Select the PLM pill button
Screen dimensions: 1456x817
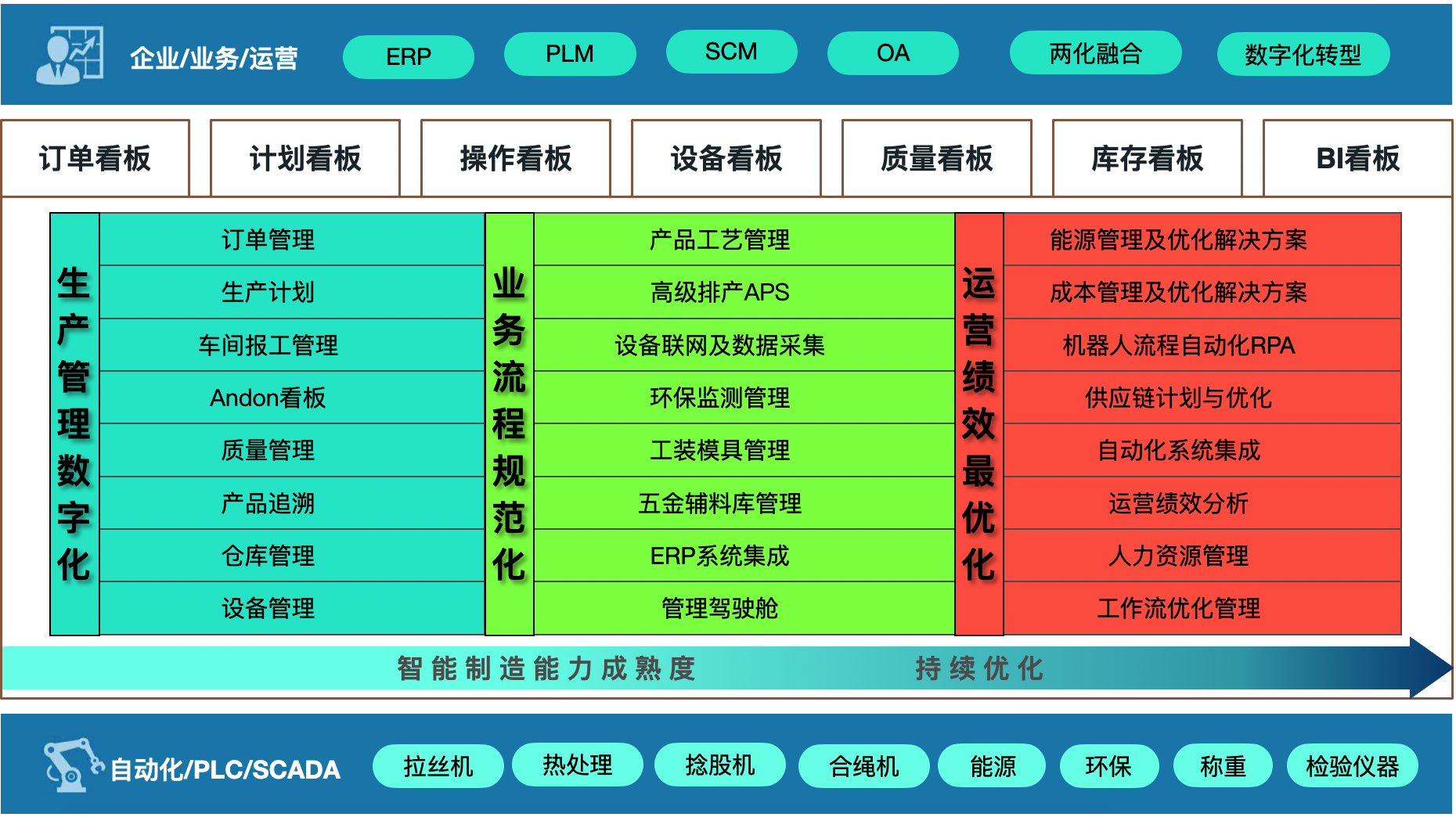[570, 53]
